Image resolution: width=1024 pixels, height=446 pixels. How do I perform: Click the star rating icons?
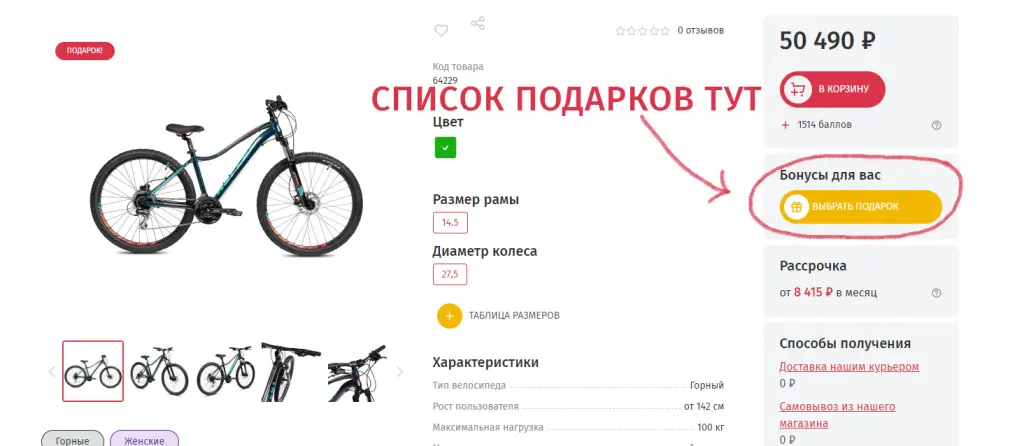pos(643,31)
